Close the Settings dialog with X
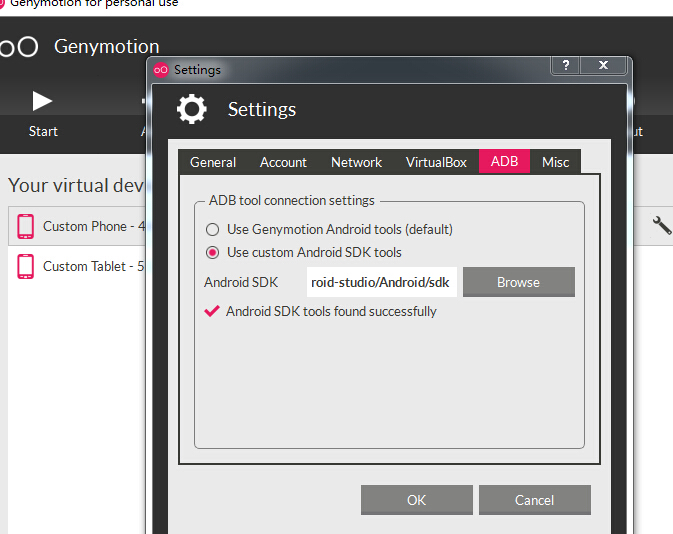Viewport: 673px width, 534px height. click(x=604, y=66)
